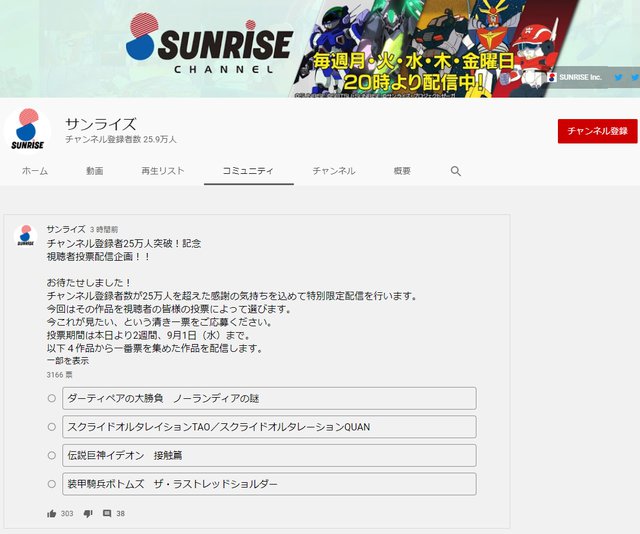Click line mentioning 9月1日(水)まで
Viewport: 640px width, 534px height.
[149, 336]
